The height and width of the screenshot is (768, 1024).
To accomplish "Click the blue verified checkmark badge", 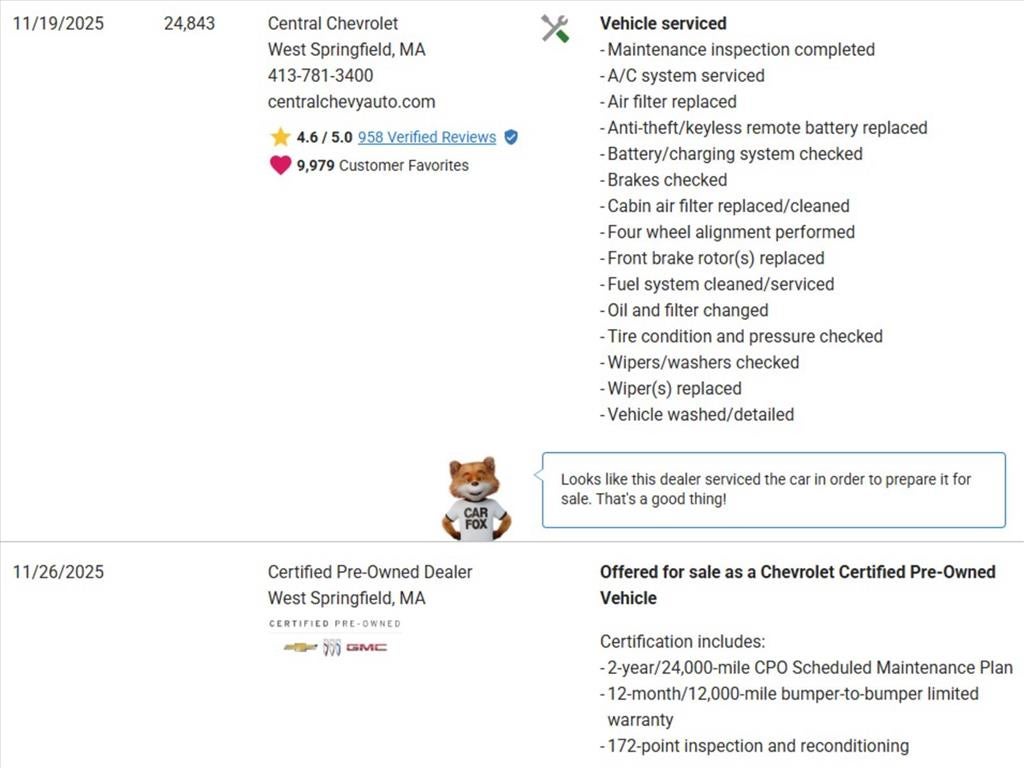I will 511,137.
